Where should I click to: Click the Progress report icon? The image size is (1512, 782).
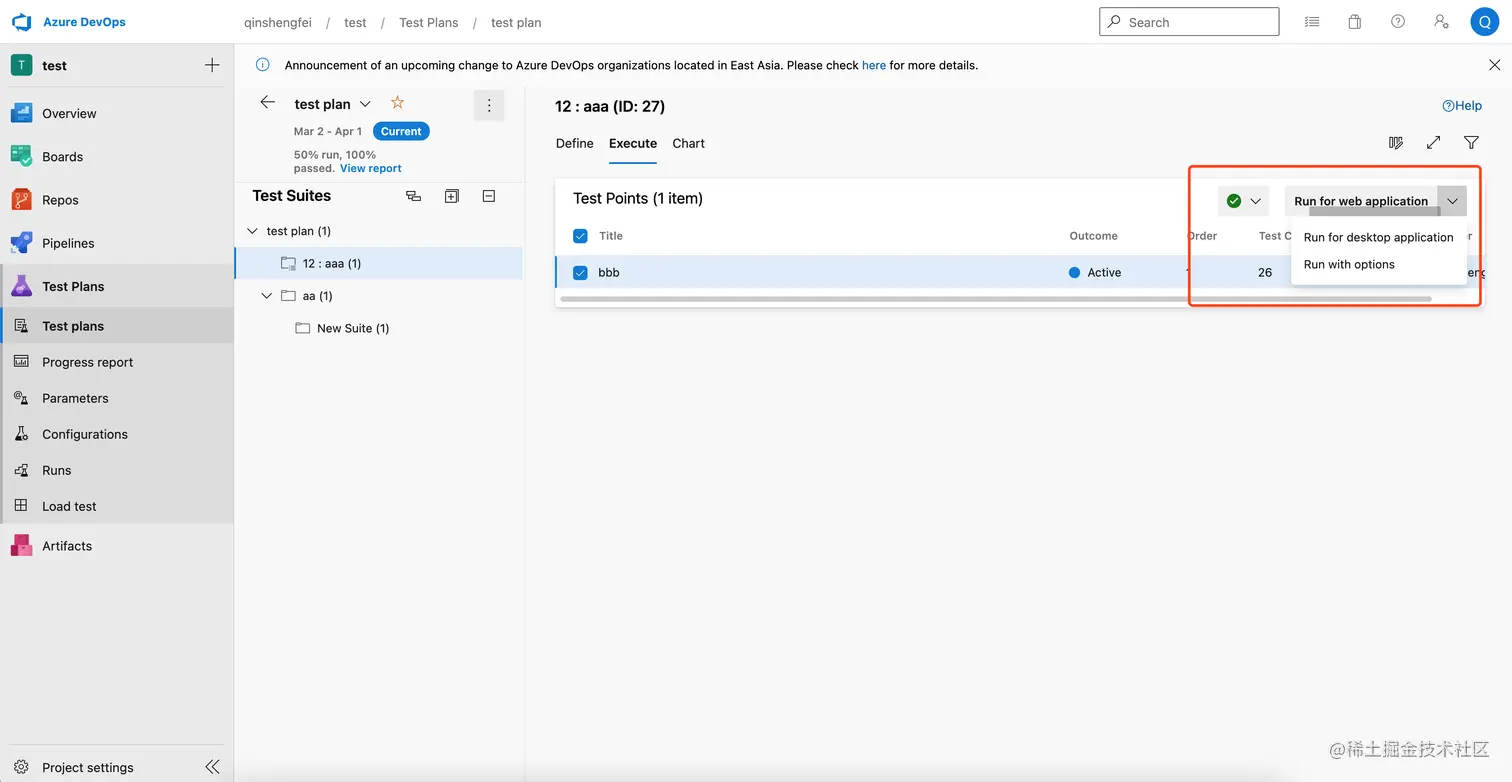(x=21, y=362)
